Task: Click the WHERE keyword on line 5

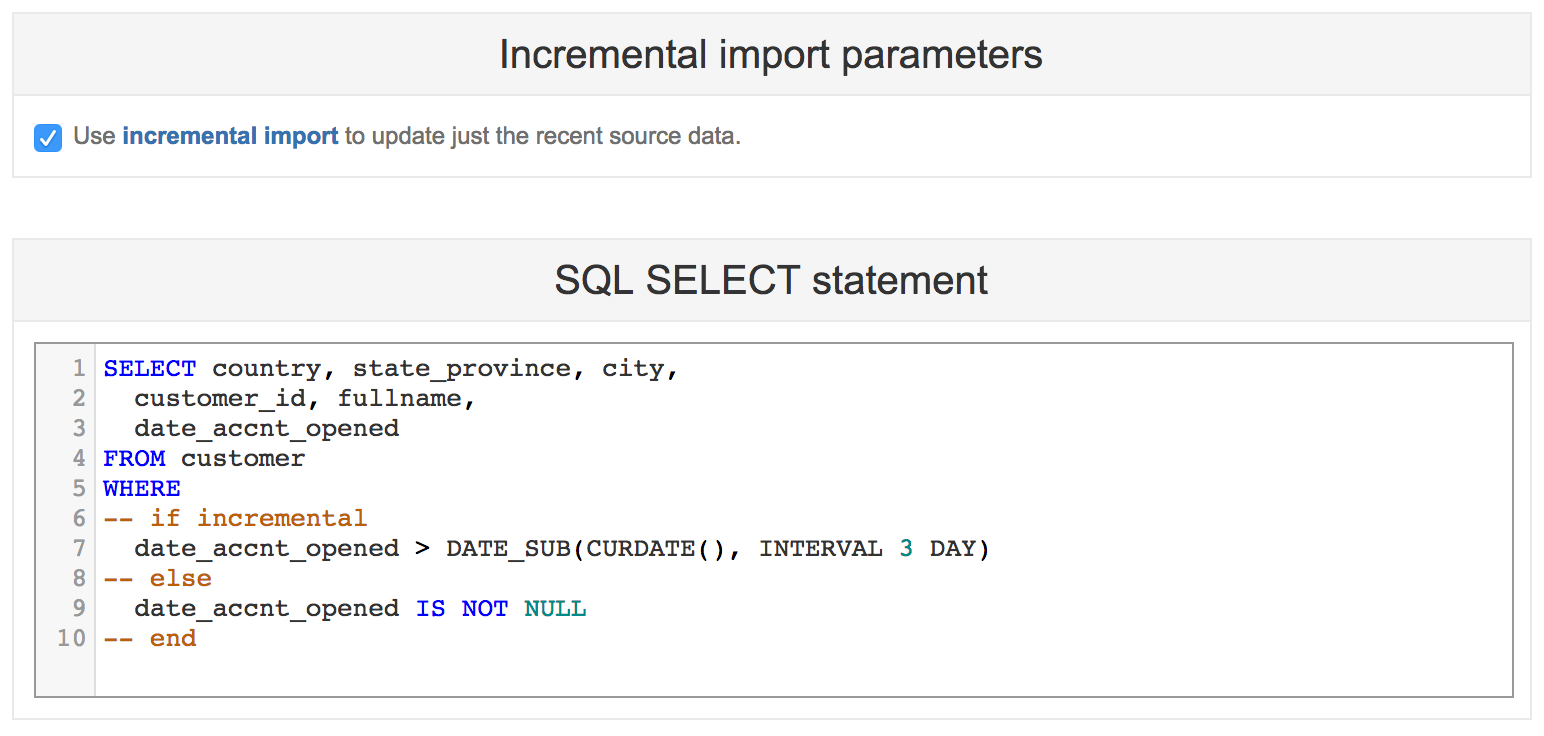Action: 142,489
